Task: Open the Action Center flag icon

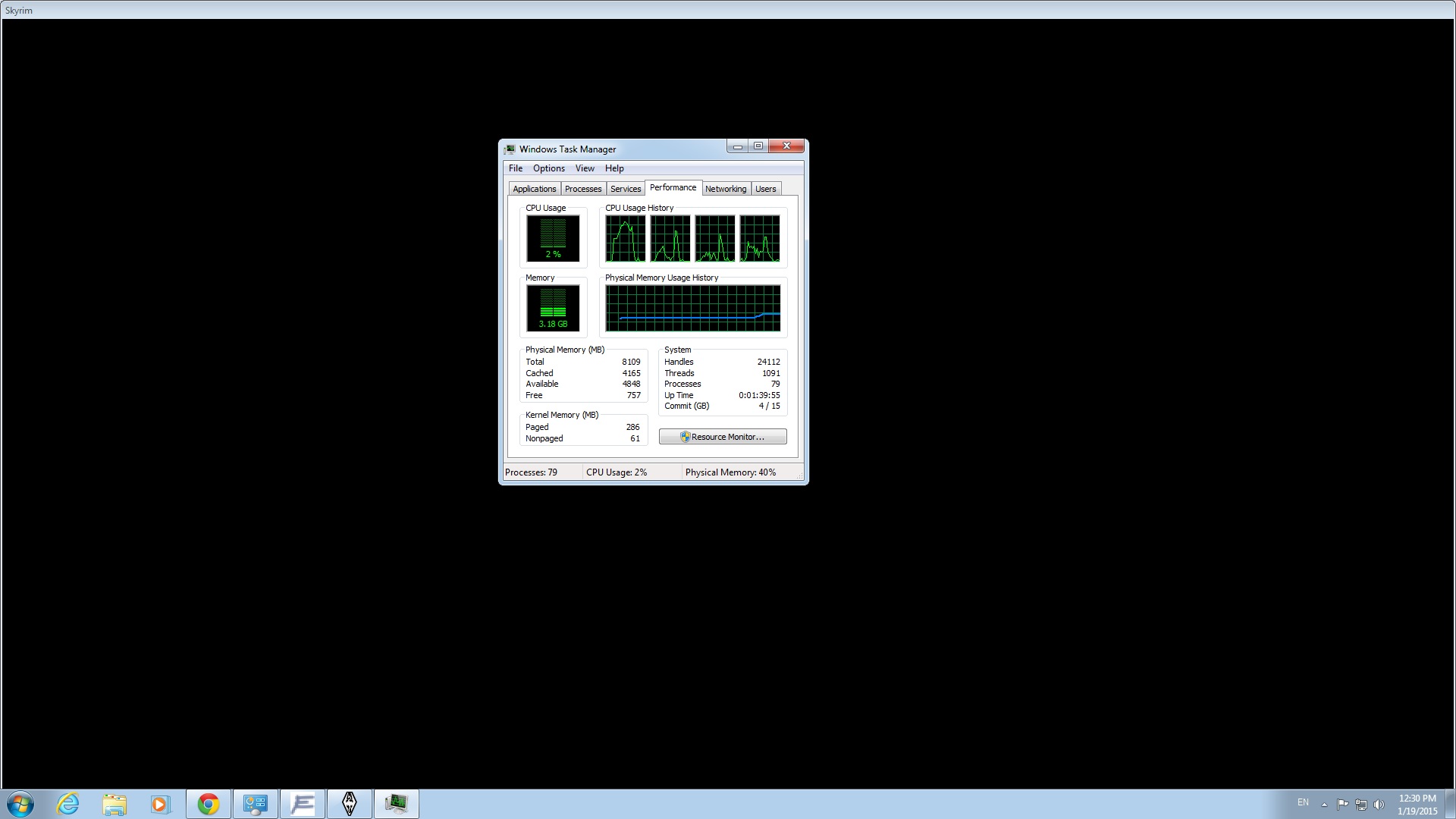Action: tap(1342, 804)
